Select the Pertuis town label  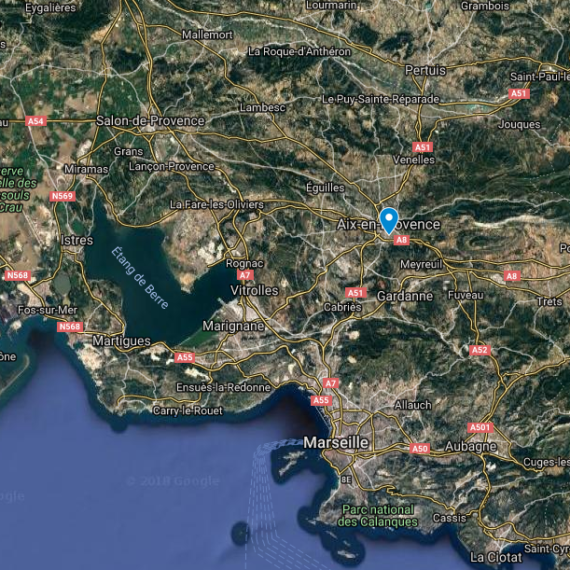[425, 70]
